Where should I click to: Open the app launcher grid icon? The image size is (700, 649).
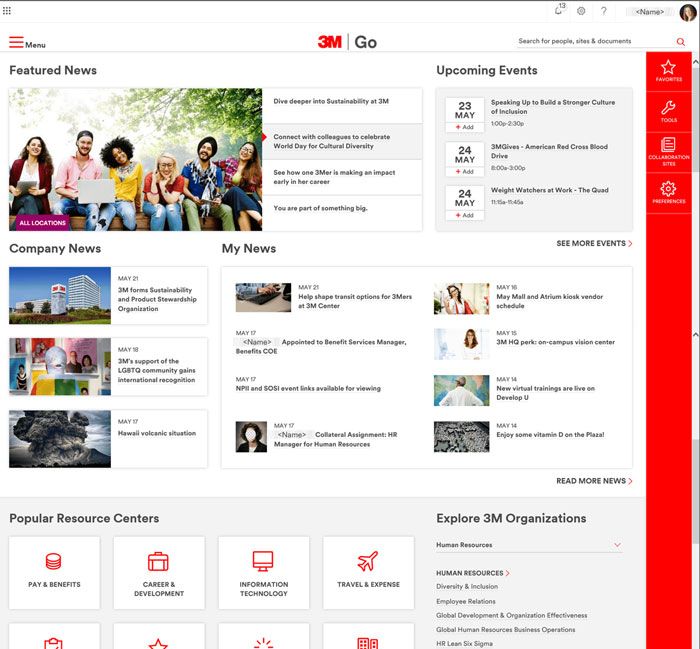coord(7,10)
